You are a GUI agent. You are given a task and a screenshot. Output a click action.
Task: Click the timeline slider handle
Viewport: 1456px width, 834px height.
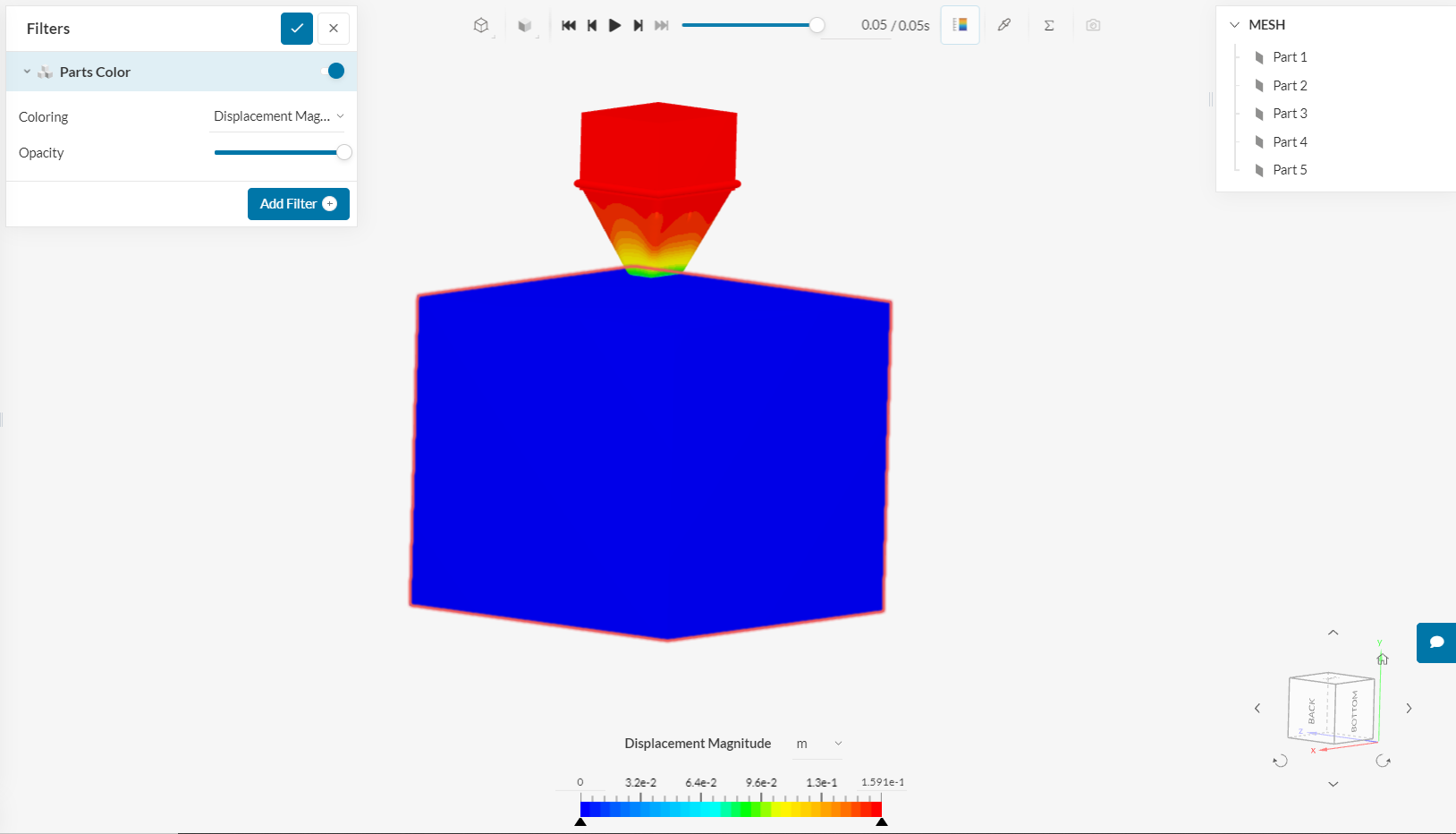(817, 25)
